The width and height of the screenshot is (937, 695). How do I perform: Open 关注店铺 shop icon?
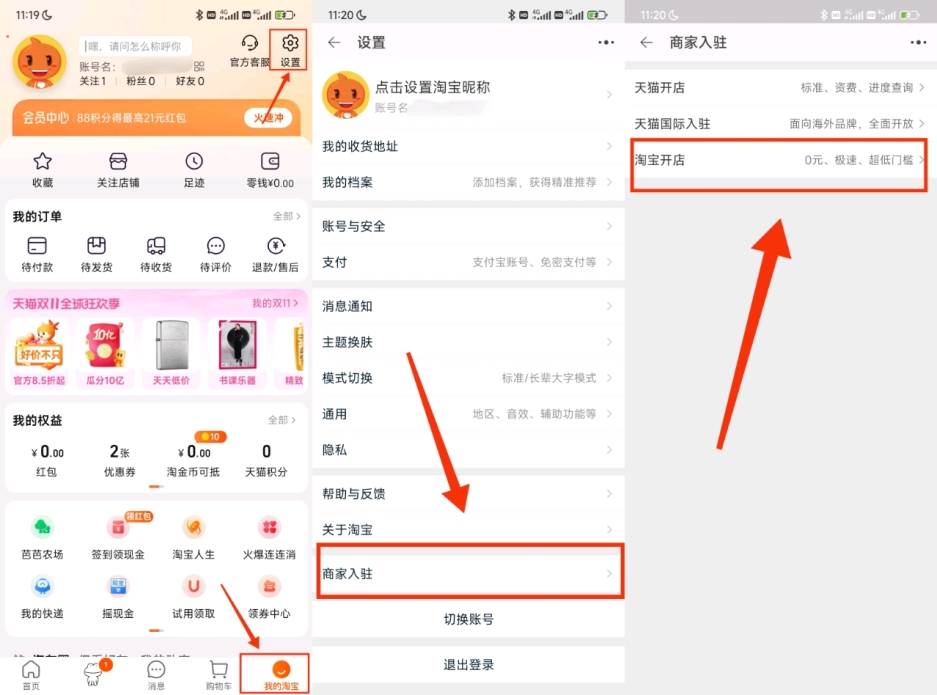[x=118, y=161]
